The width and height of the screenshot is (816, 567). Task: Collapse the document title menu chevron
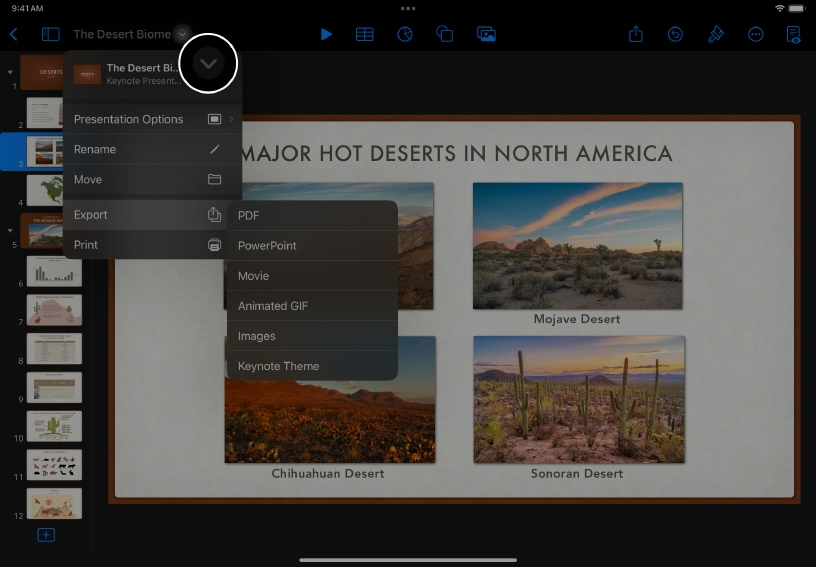tap(208, 64)
